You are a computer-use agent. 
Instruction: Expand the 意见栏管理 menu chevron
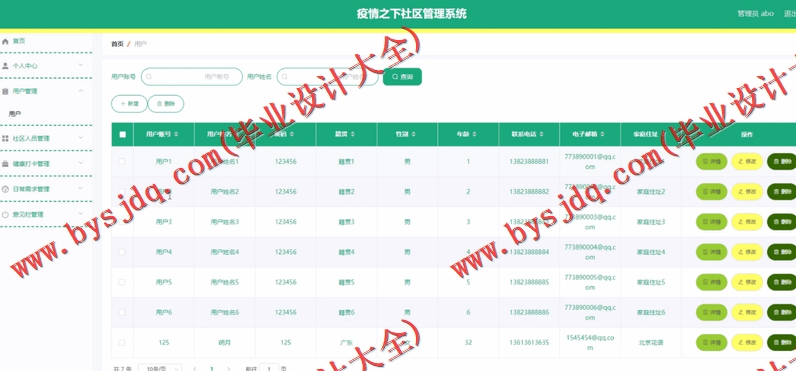[81, 214]
